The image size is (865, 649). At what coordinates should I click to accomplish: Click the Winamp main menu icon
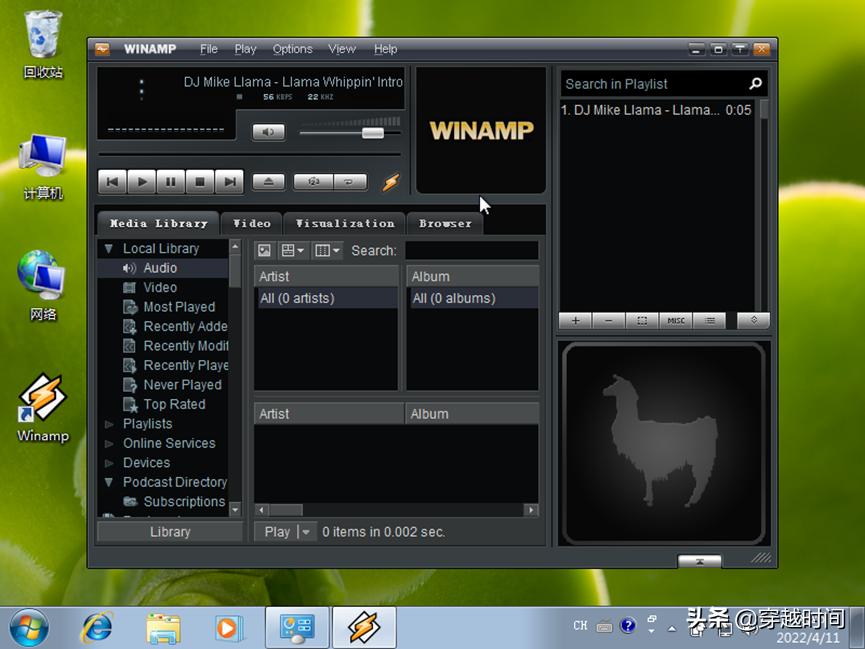click(x=103, y=49)
